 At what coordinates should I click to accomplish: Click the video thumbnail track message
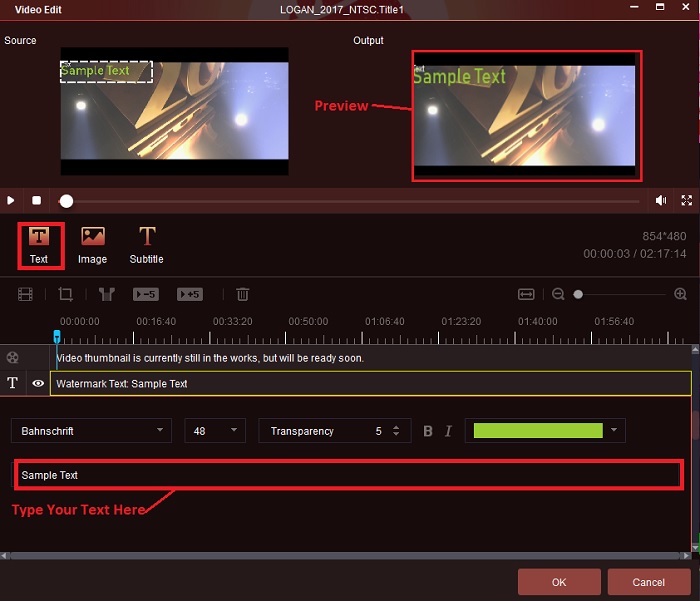210,358
